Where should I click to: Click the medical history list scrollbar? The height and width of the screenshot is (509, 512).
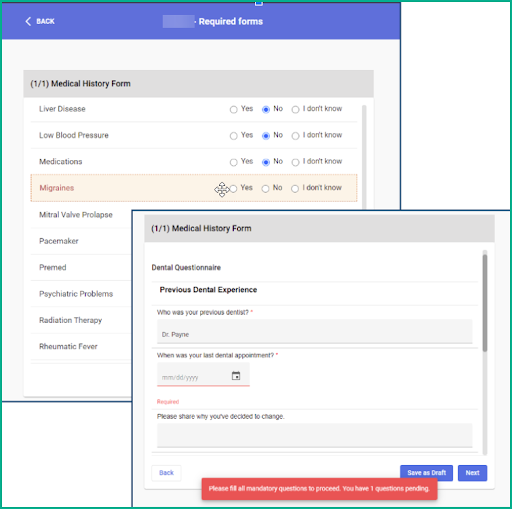click(364, 157)
